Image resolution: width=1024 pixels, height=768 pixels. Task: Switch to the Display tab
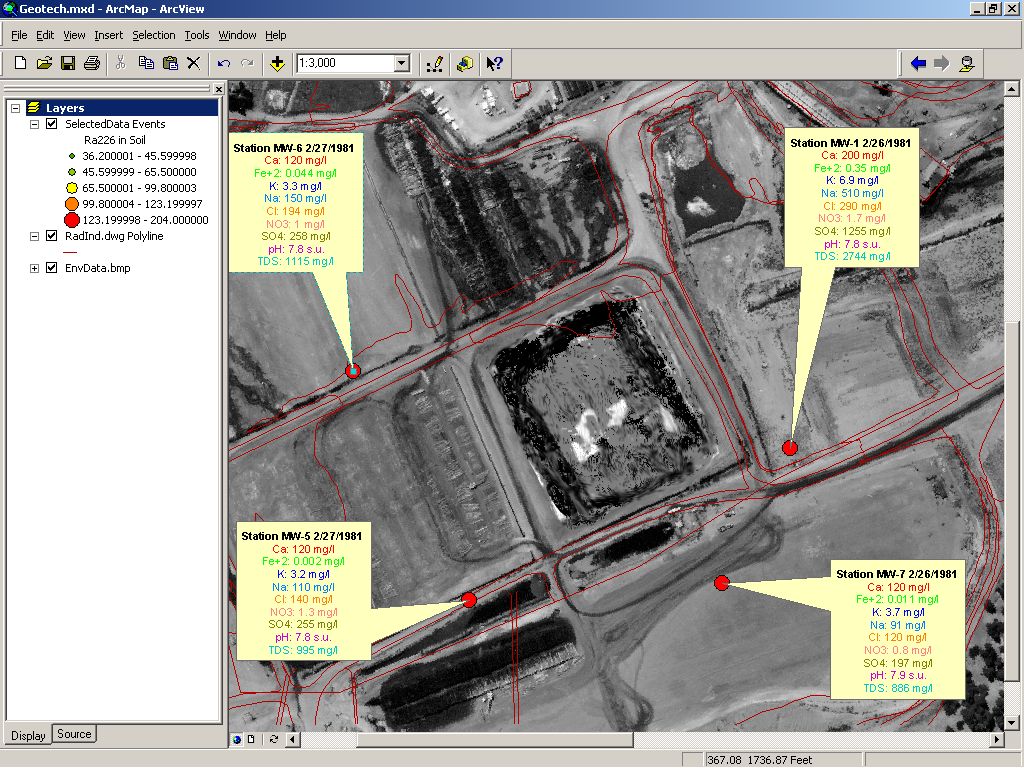click(x=28, y=735)
